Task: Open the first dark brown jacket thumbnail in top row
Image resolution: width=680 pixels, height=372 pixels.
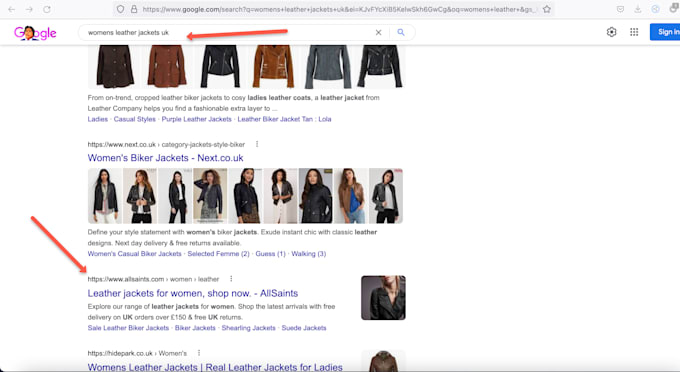Action: 114,67
